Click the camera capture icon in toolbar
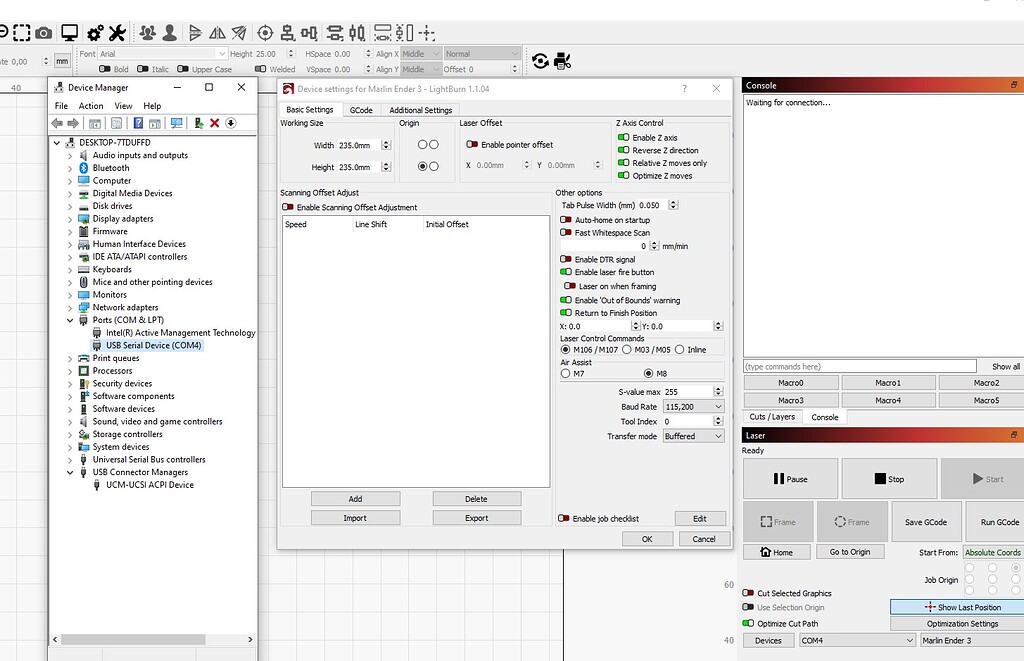The image size is (1024, 661). point(44,31)
